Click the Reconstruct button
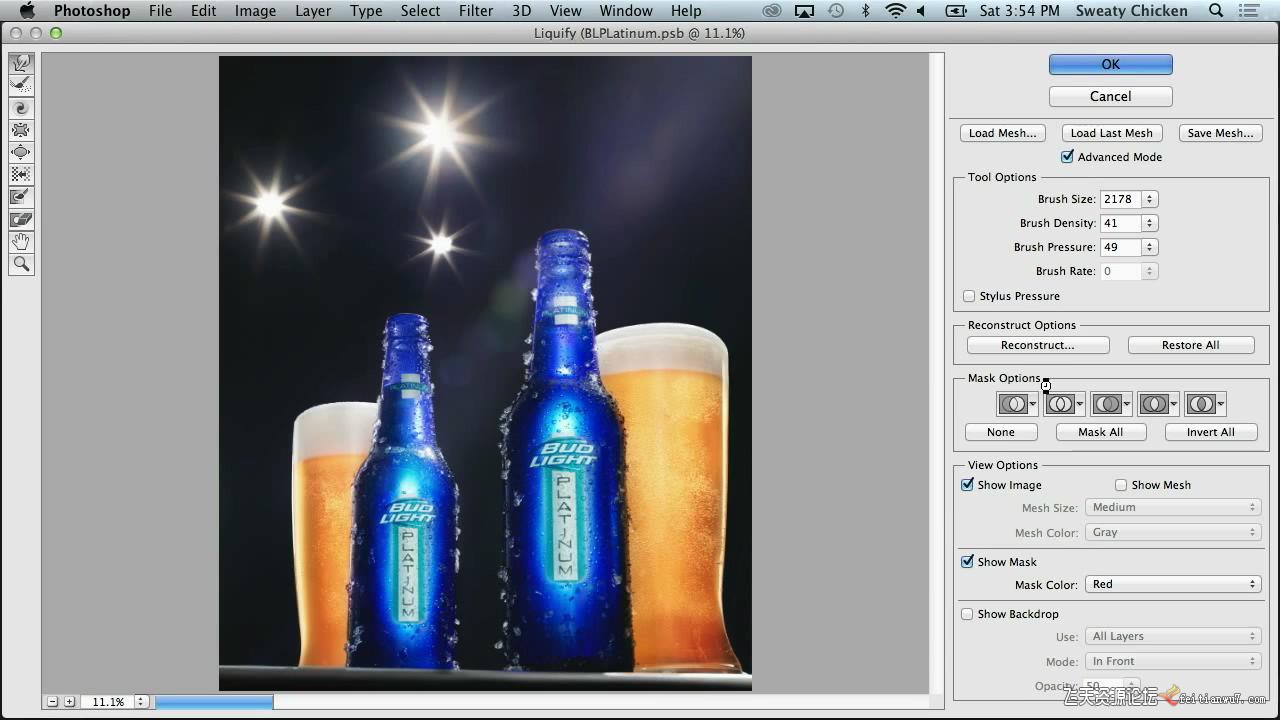Viewport: 1280px width, 720px height. click(x=1038, y=345)
